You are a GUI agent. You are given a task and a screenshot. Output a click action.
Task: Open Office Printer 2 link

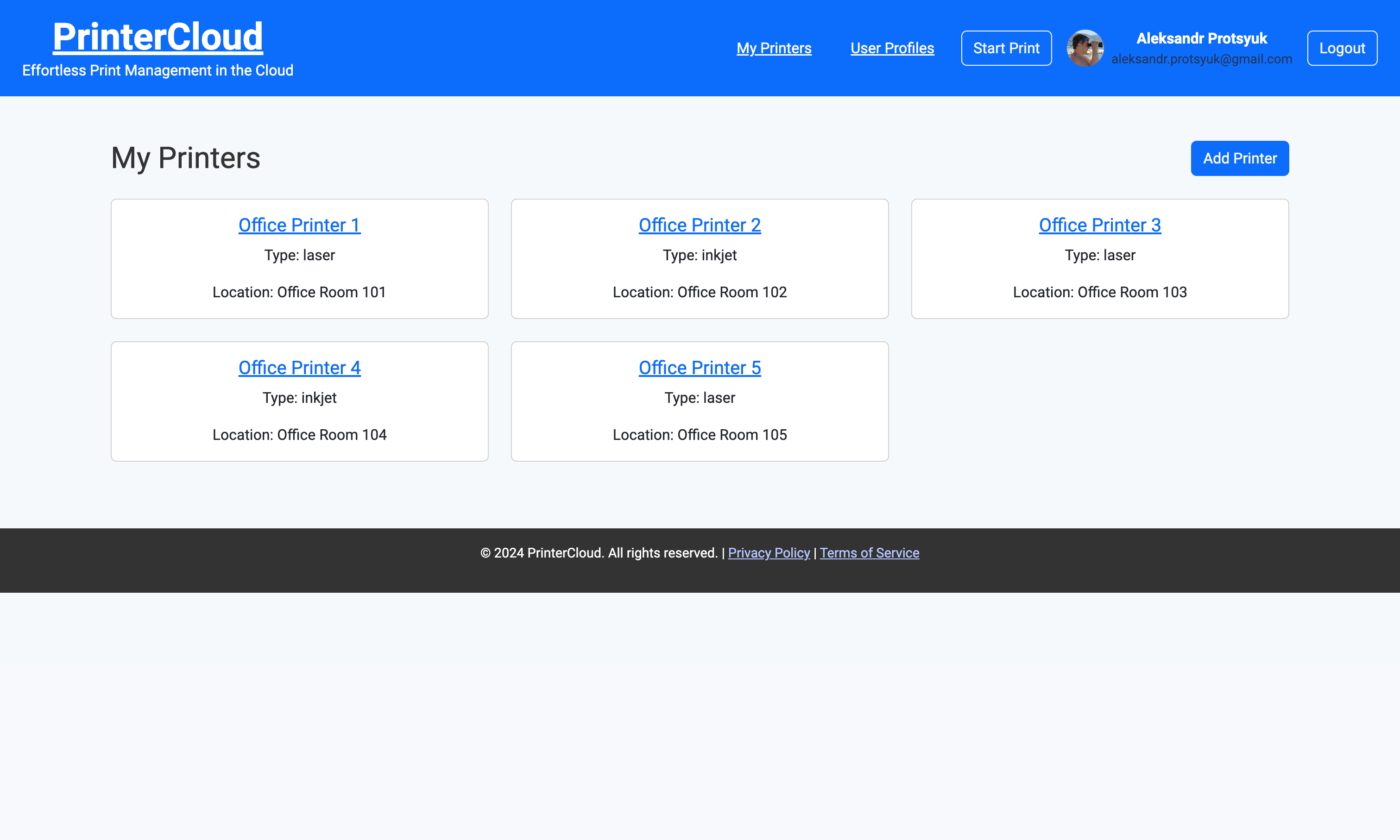tap(699, 226)
